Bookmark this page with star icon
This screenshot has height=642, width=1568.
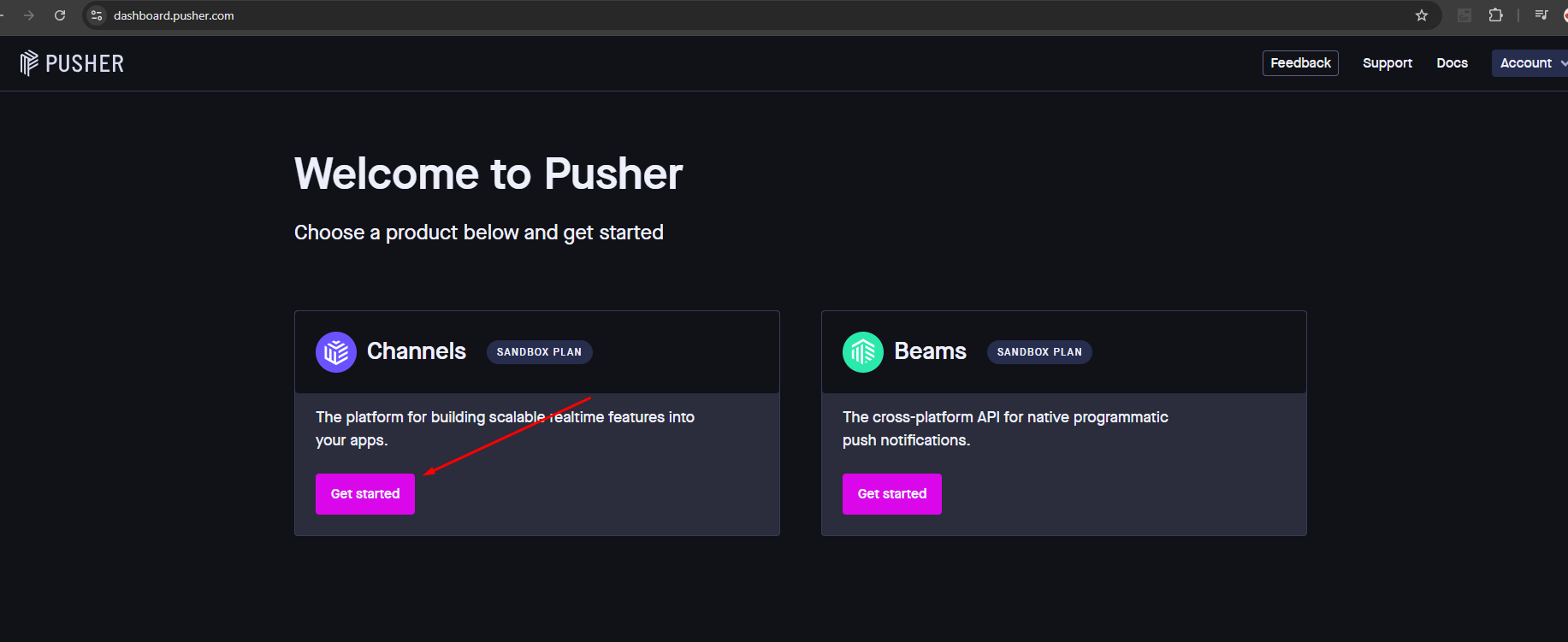click(x=1422, y=15)
